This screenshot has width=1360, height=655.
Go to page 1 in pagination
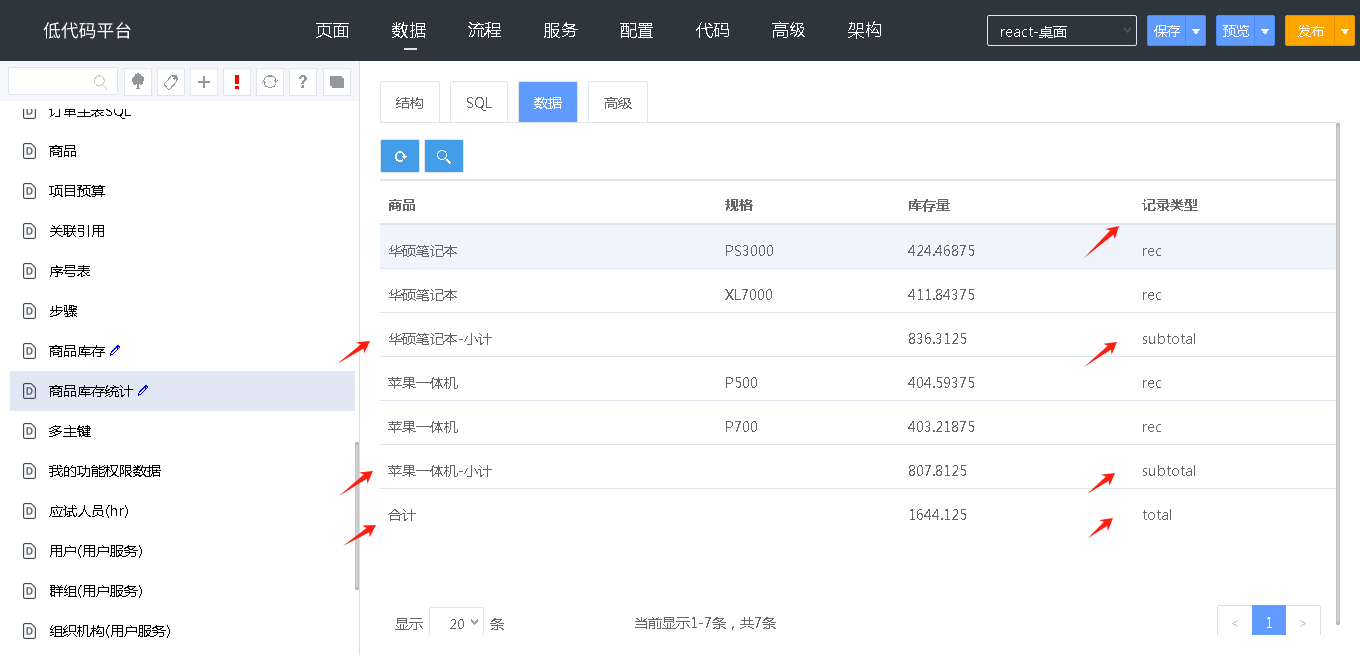click(1269, 621)
